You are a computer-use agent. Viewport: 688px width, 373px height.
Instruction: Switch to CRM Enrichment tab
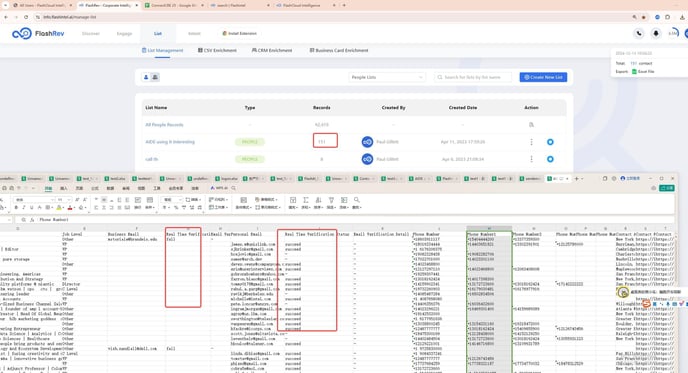pos(272,50)
